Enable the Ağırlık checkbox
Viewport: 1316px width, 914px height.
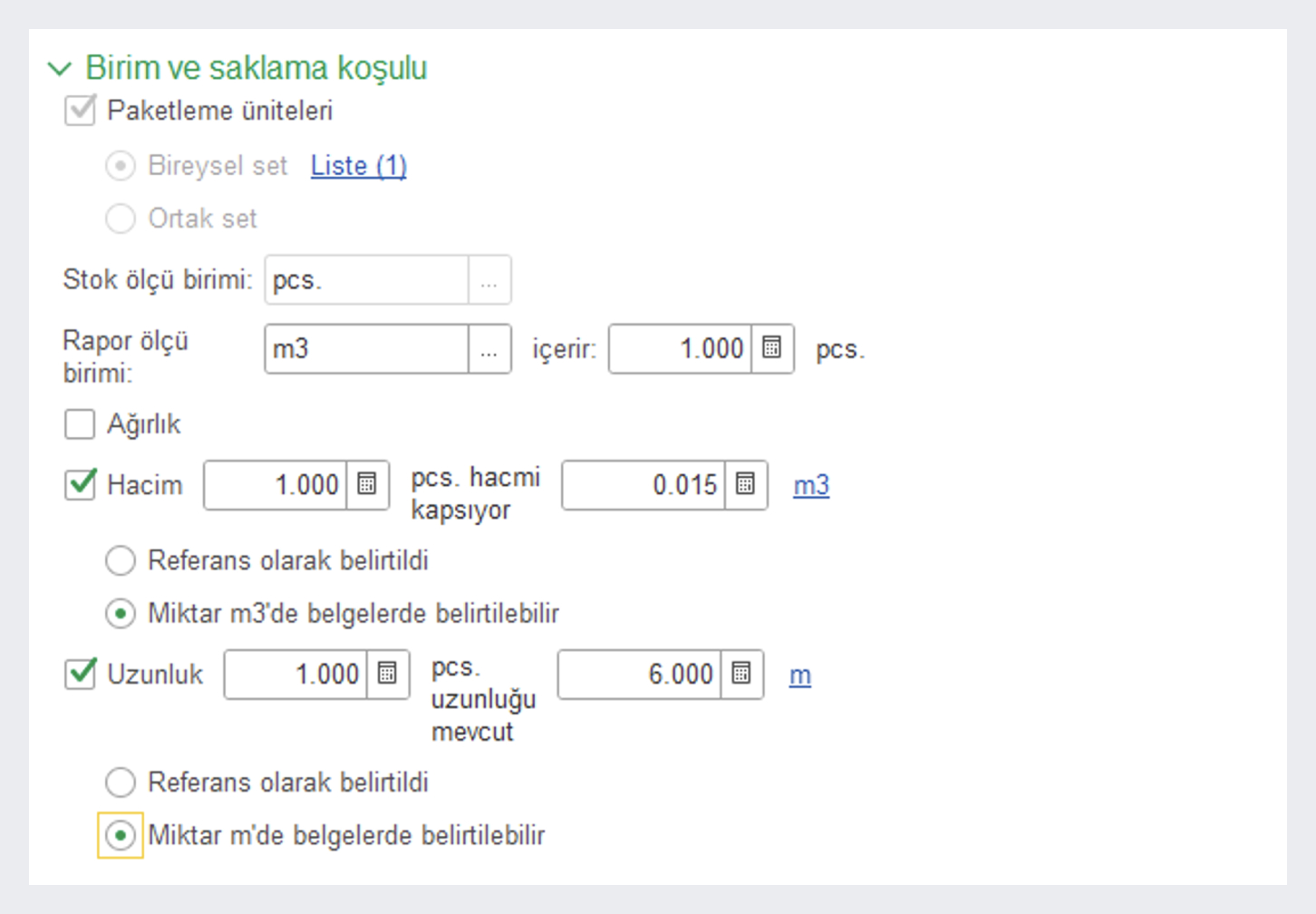[80, 423]
